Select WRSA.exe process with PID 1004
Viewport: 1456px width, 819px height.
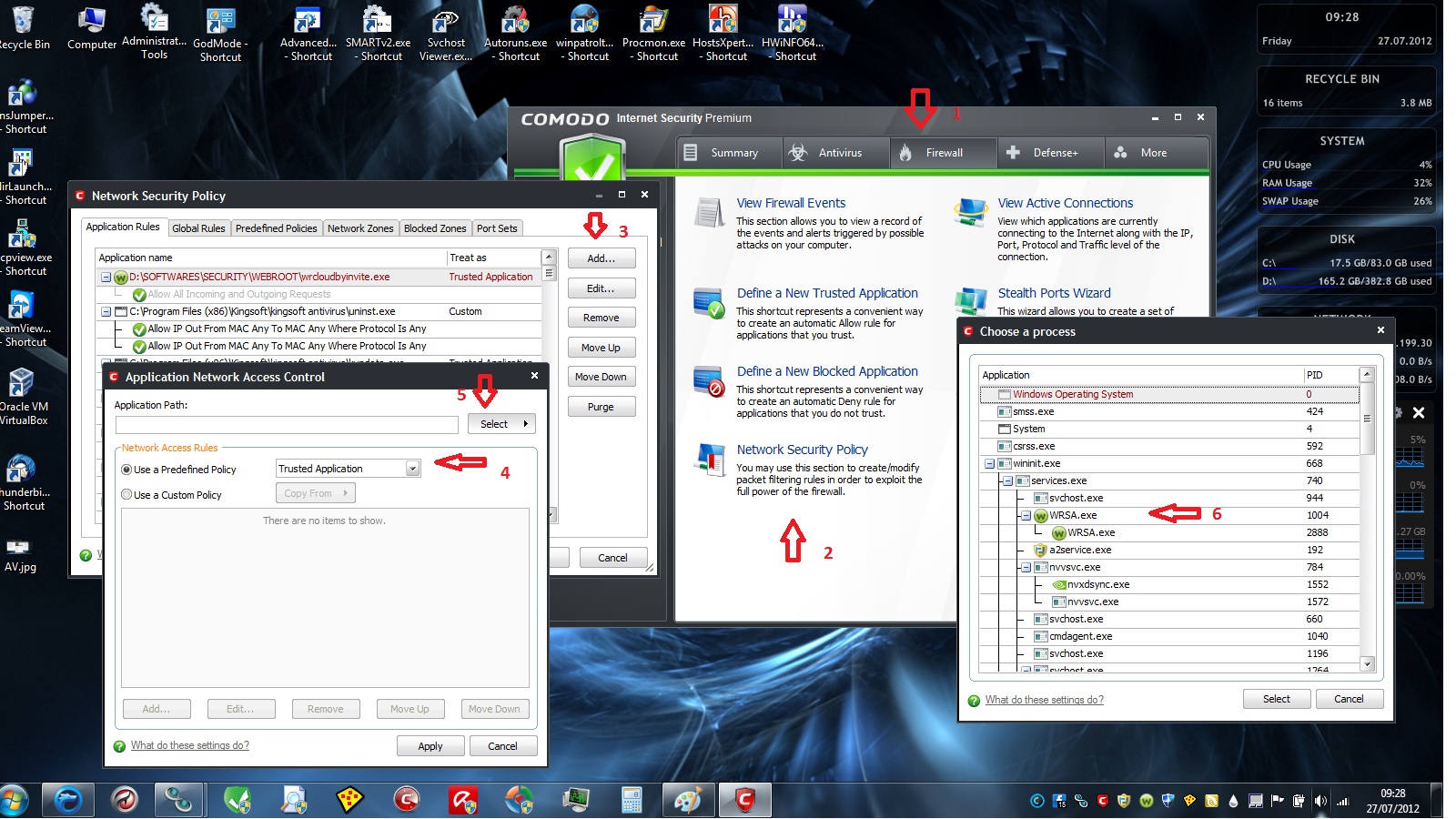click(x=1074, y=515)
